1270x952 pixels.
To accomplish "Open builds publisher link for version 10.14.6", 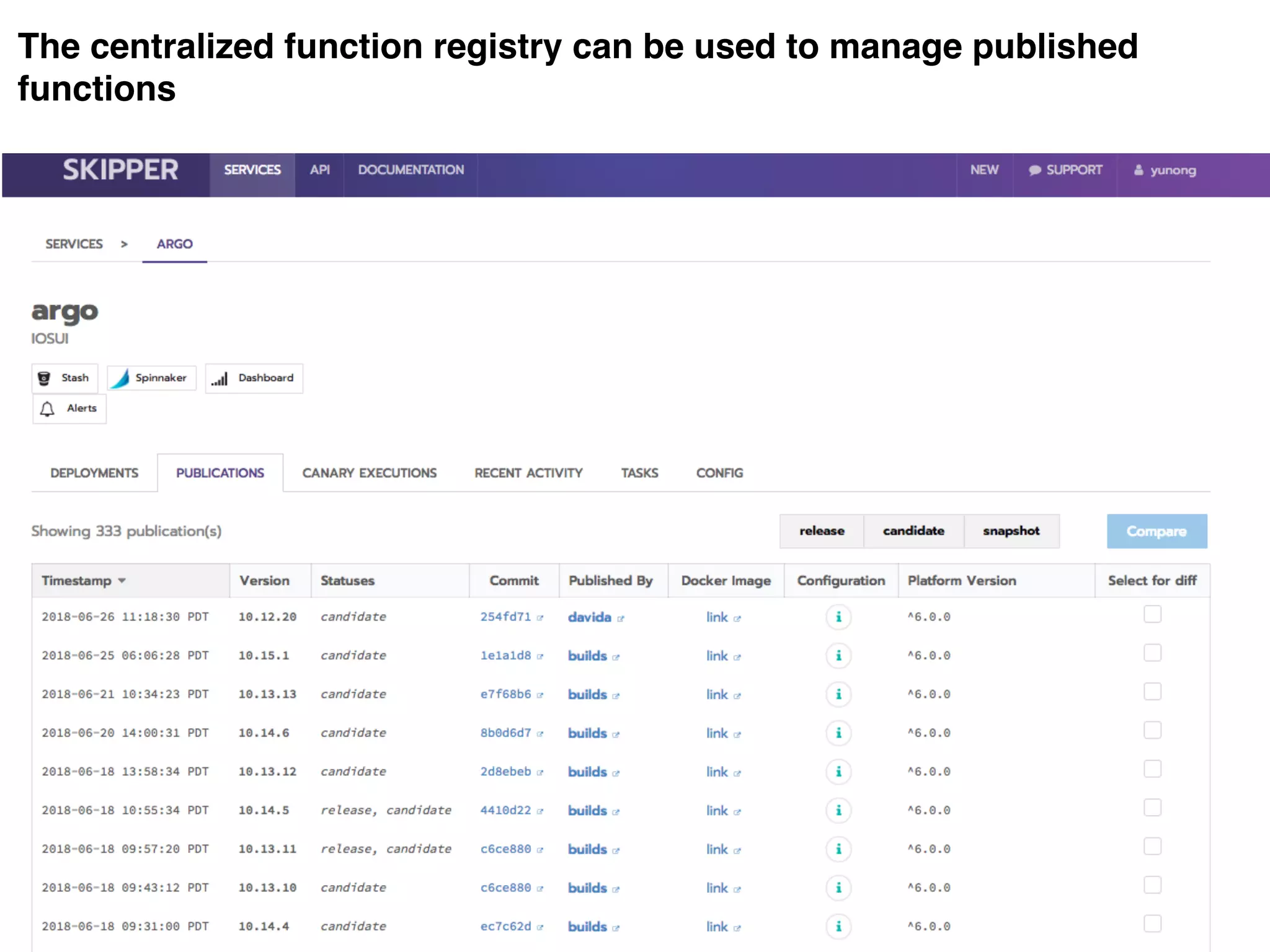I will coord(587,733).
